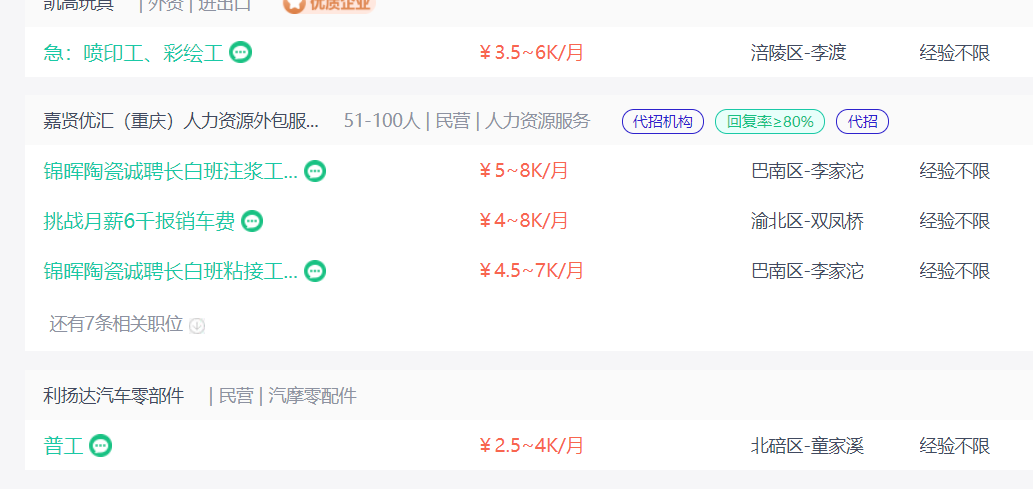The height and width of the screenshot is (489, 1033).
Task: Open chat icon beside 急：喷印工、彩绘工
Action: coord(240,52)
